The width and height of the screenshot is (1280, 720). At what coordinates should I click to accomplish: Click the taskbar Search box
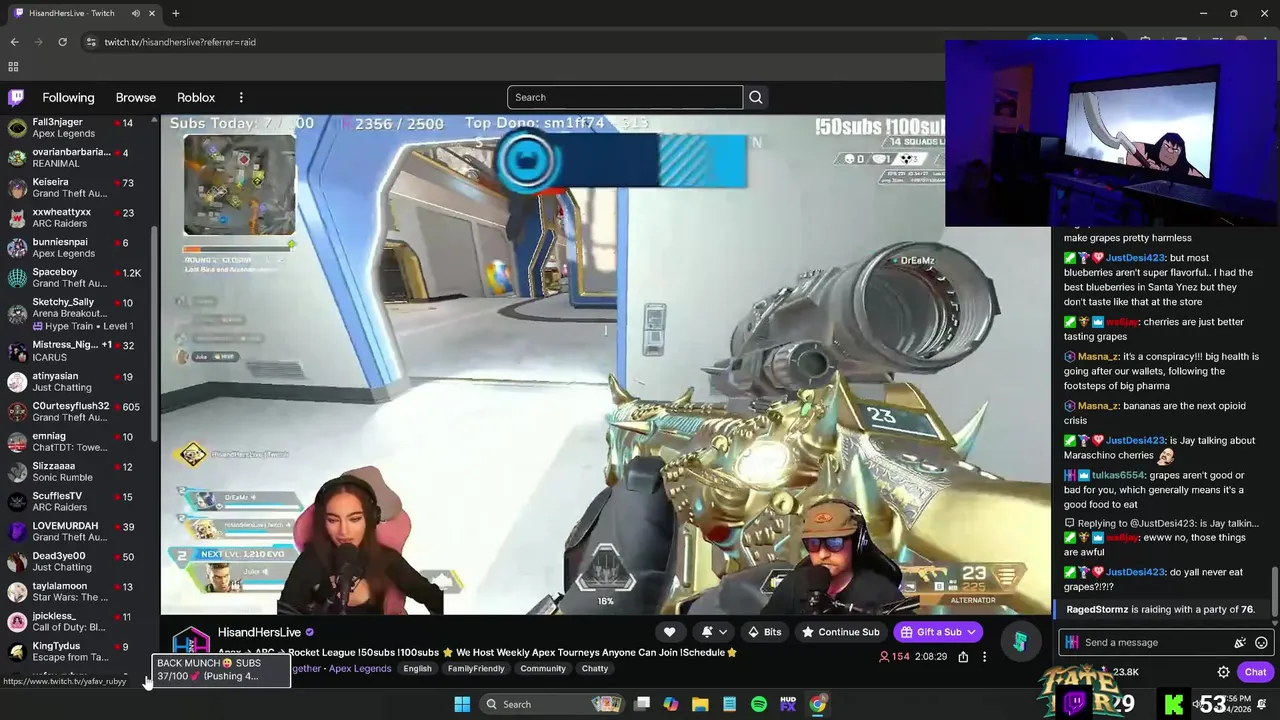(551, 704)
